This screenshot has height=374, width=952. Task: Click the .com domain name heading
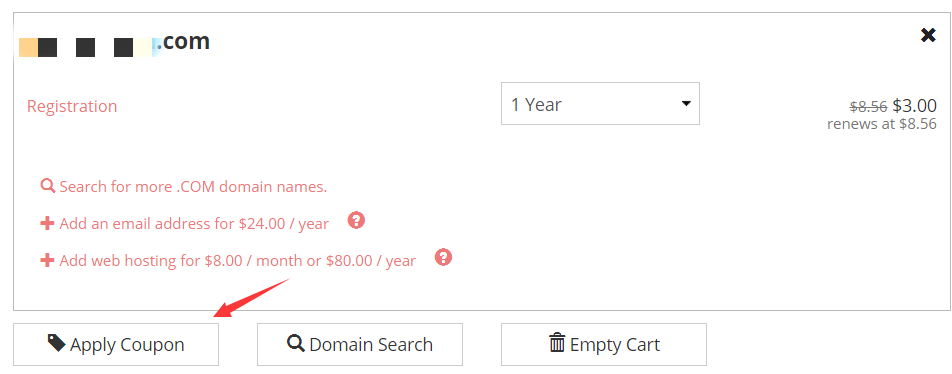pos(114,42)
